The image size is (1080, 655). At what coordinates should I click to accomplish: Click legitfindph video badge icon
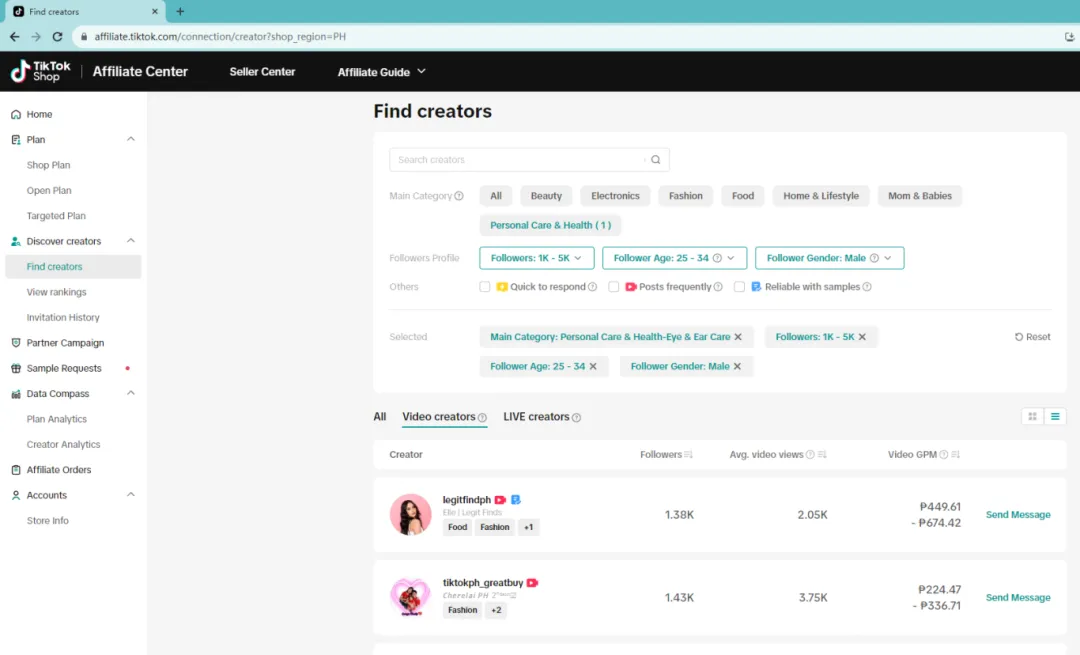(x=501, y=500)
